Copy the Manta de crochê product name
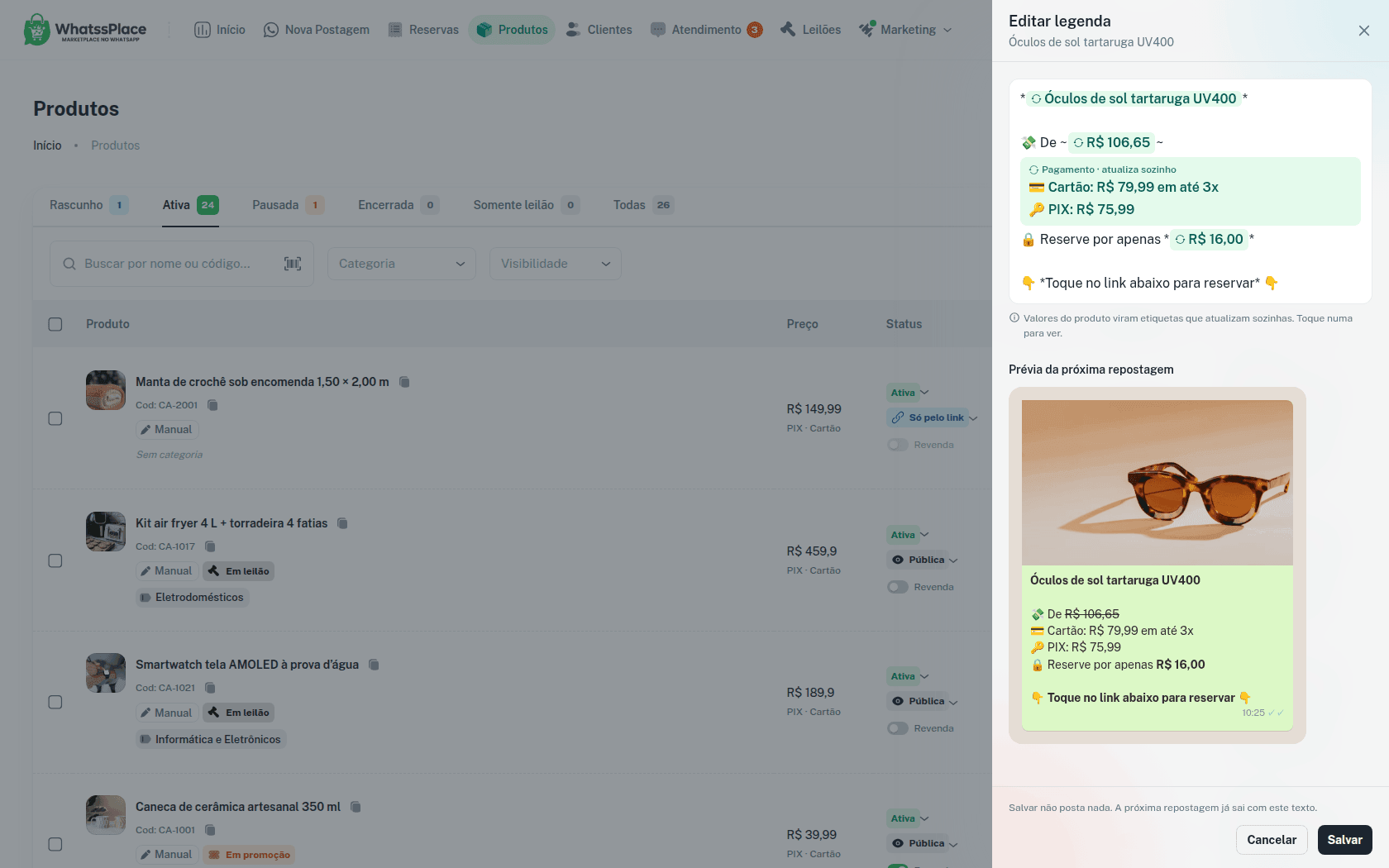 coord(404,382)
